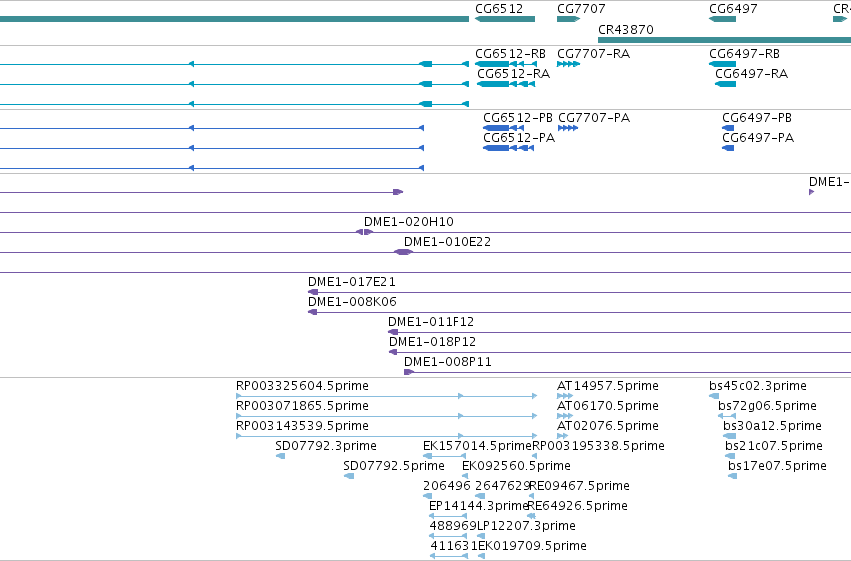Open the CG7707-RA transcript label
The width and height of the screenshot is (851, 561).
(x=593, y=54)
